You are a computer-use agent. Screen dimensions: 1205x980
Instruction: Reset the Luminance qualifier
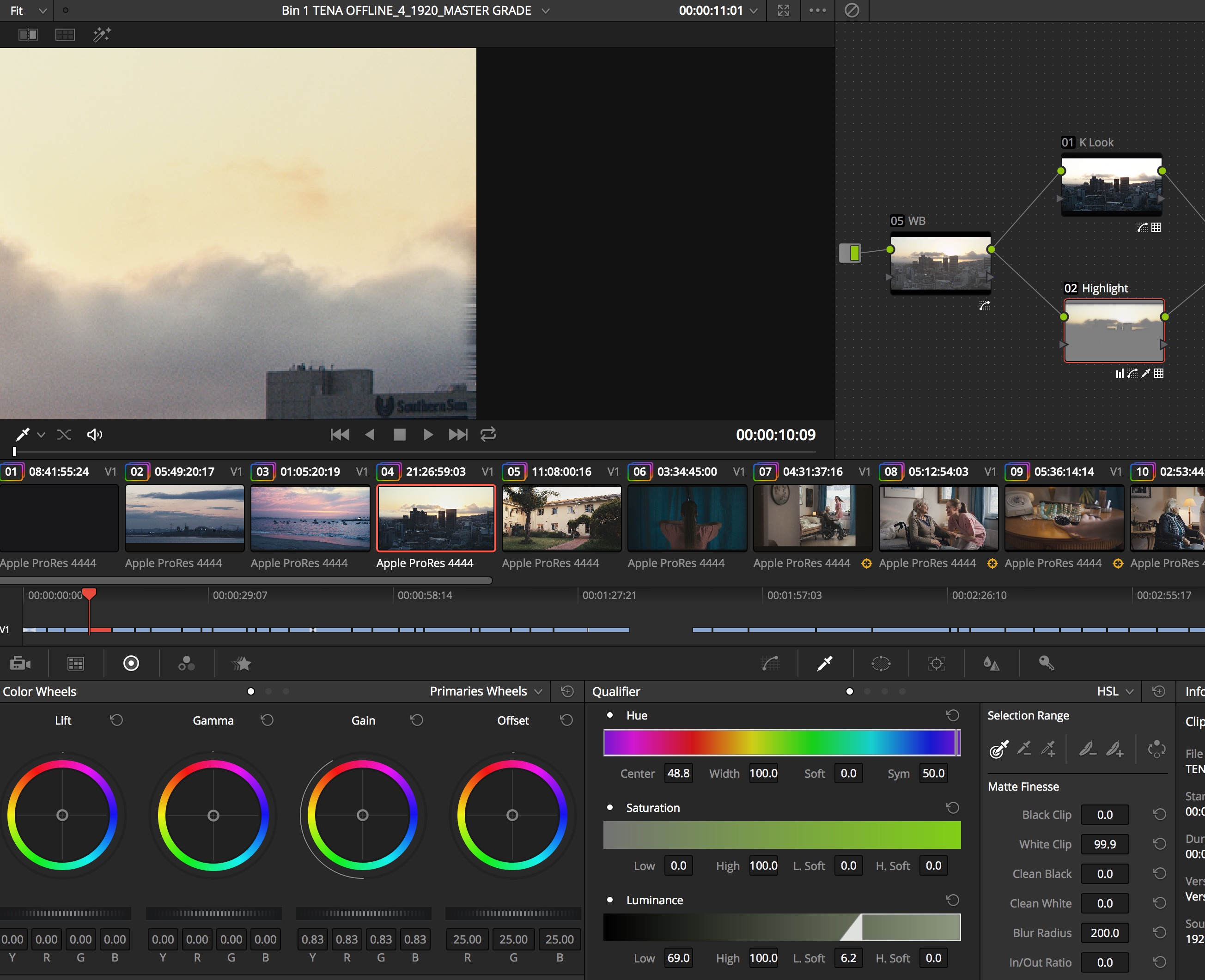point(953,900)
